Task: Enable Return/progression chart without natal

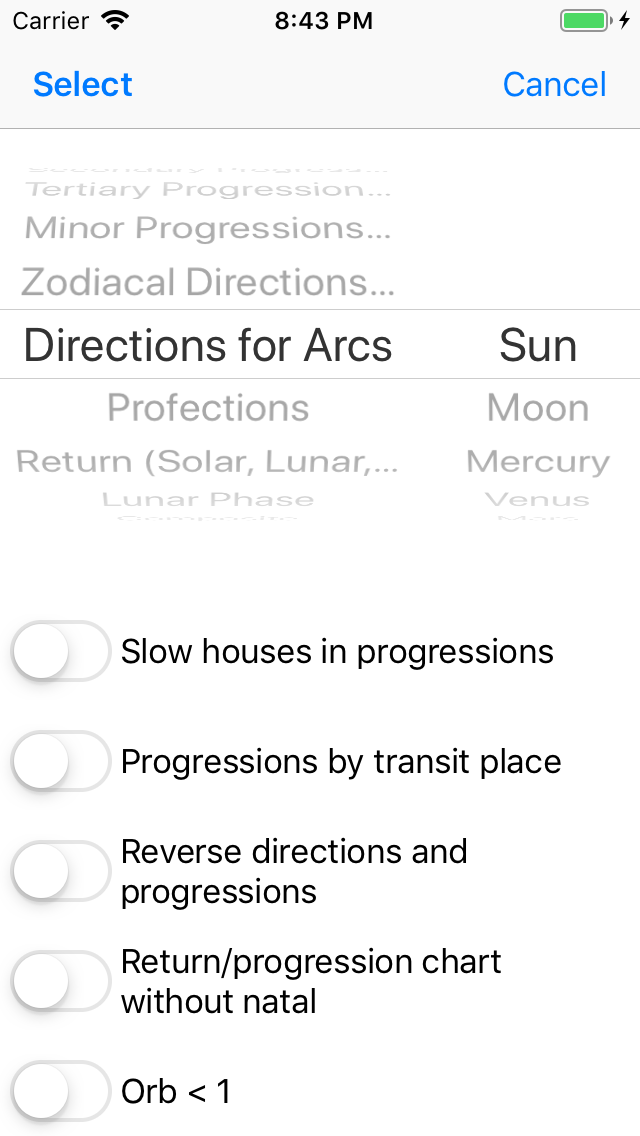Action: [x=60, y=981]
